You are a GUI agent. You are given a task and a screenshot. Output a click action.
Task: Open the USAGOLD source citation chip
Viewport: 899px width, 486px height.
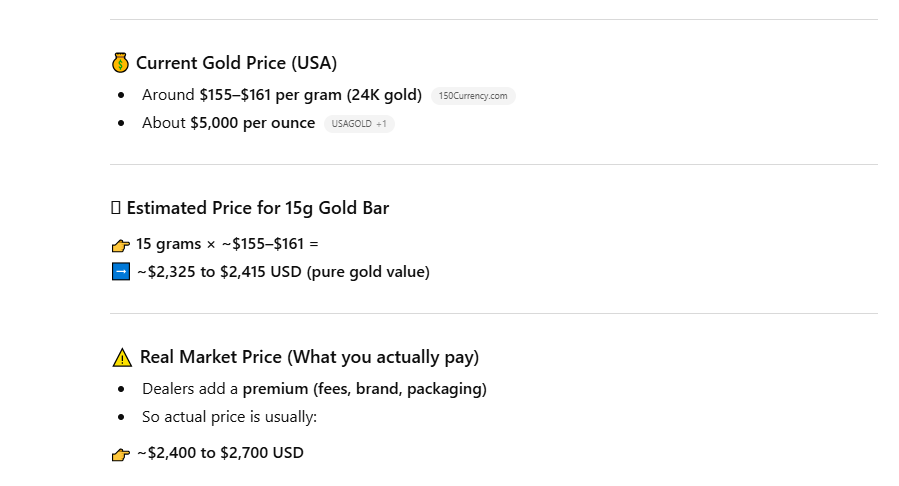[351, 124]
